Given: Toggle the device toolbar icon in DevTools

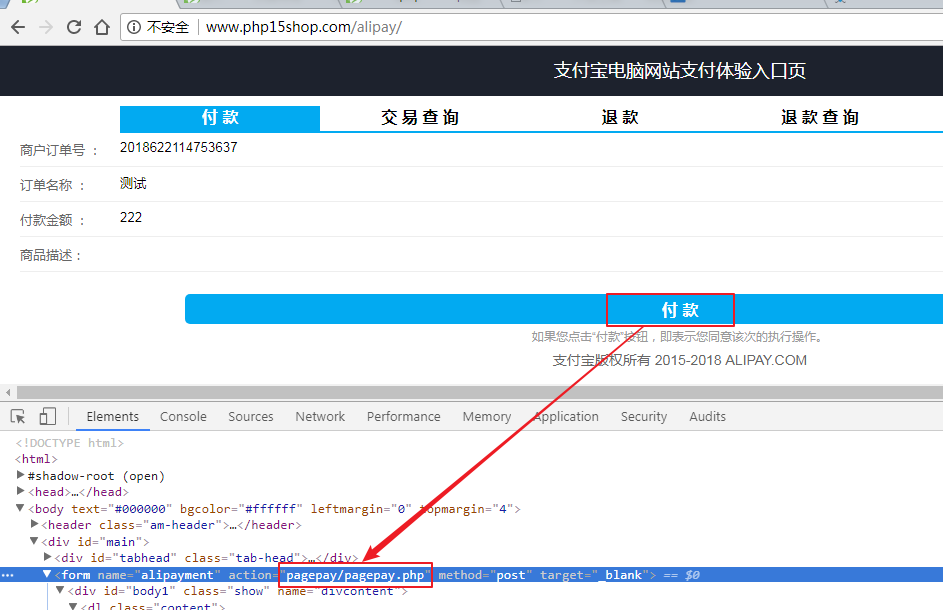Looking at the screenshot, I should click(47, 417).
